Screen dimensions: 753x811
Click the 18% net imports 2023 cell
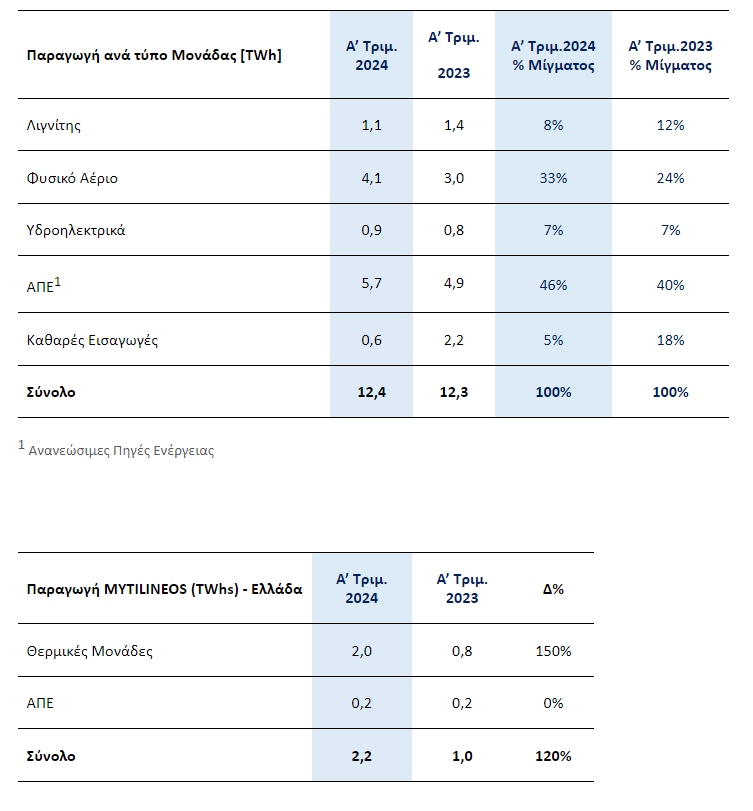pos(670,340)
